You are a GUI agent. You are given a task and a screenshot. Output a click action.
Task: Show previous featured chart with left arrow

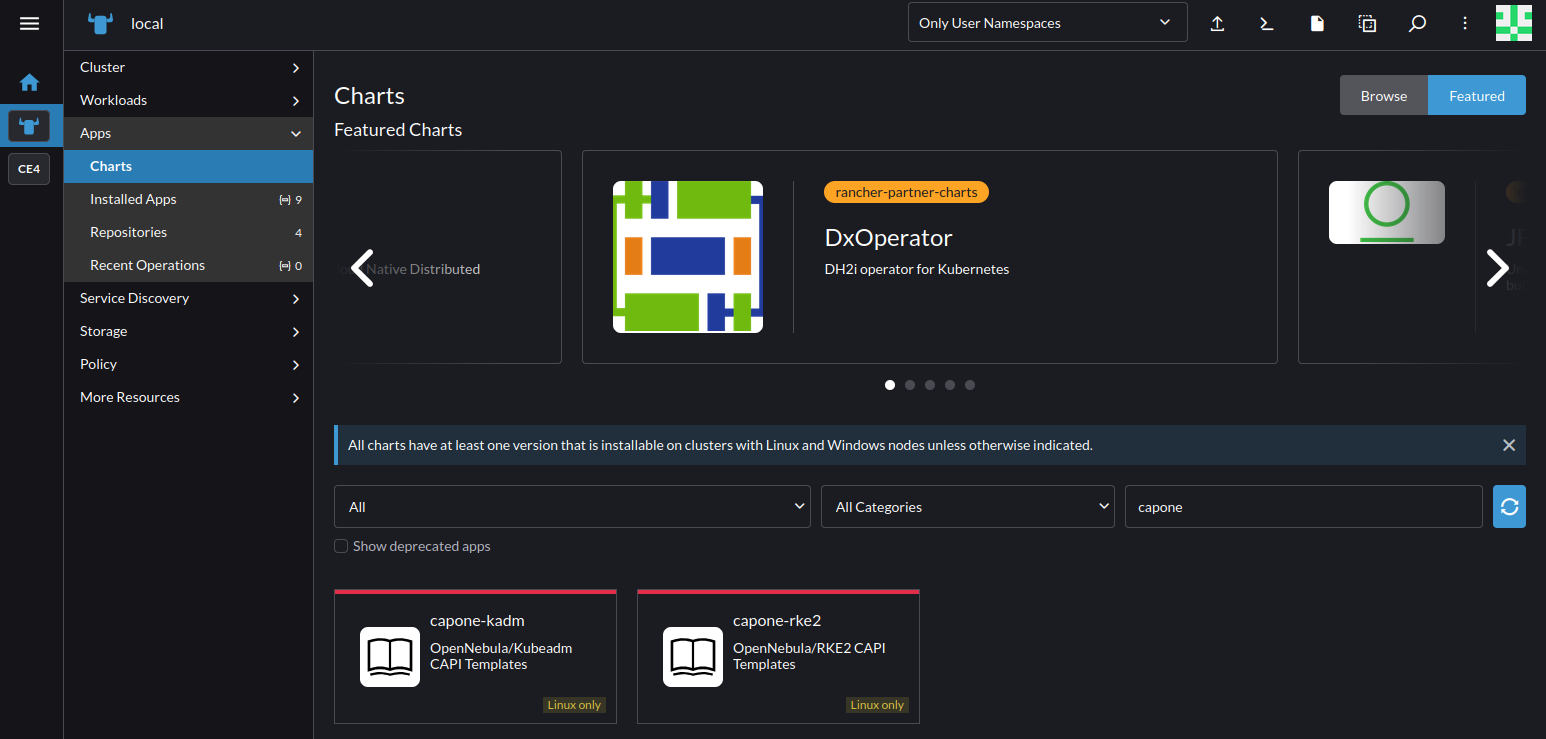pos(362,268)
